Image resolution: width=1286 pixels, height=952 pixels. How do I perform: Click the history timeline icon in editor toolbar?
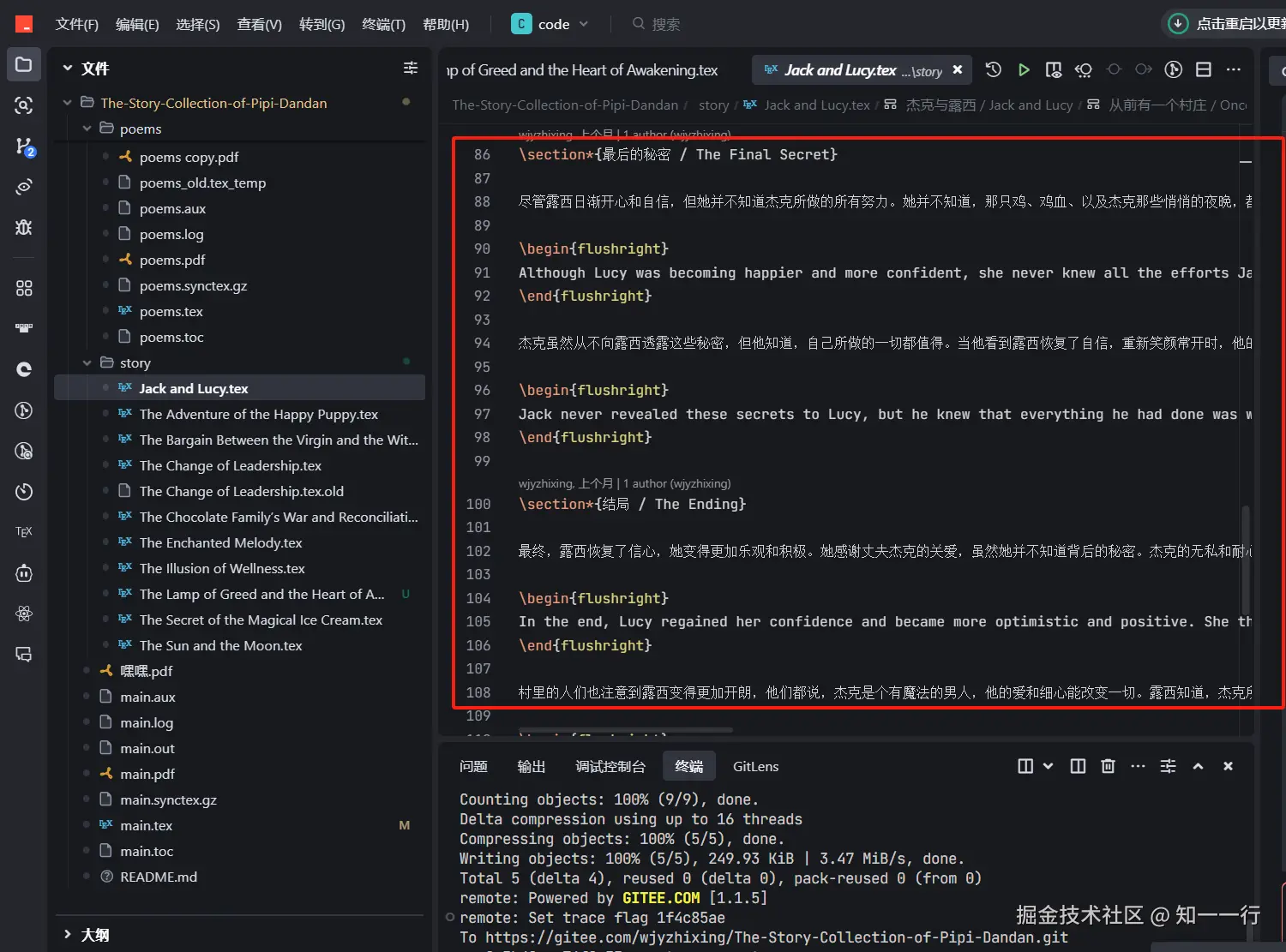(x=994, y=69)
